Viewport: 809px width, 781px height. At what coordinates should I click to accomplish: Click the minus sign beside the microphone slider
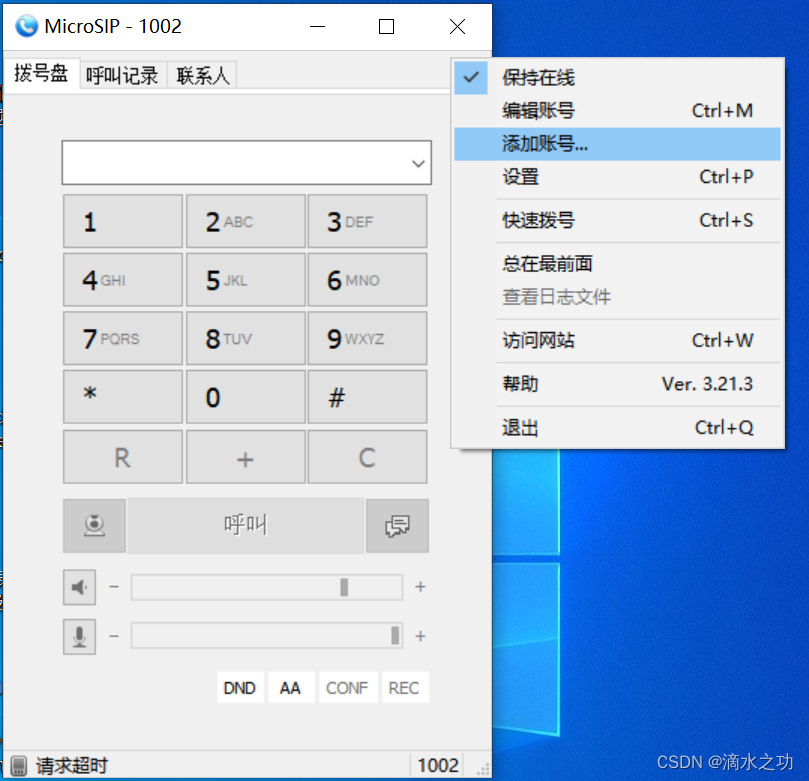pyautogui.click(x=114, y=637)
